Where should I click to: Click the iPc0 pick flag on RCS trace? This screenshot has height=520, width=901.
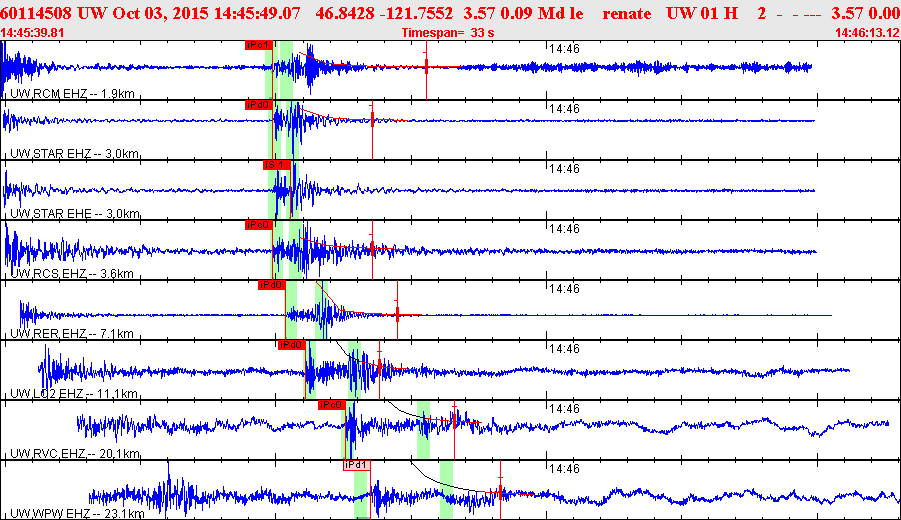click(x=258, y=225)
